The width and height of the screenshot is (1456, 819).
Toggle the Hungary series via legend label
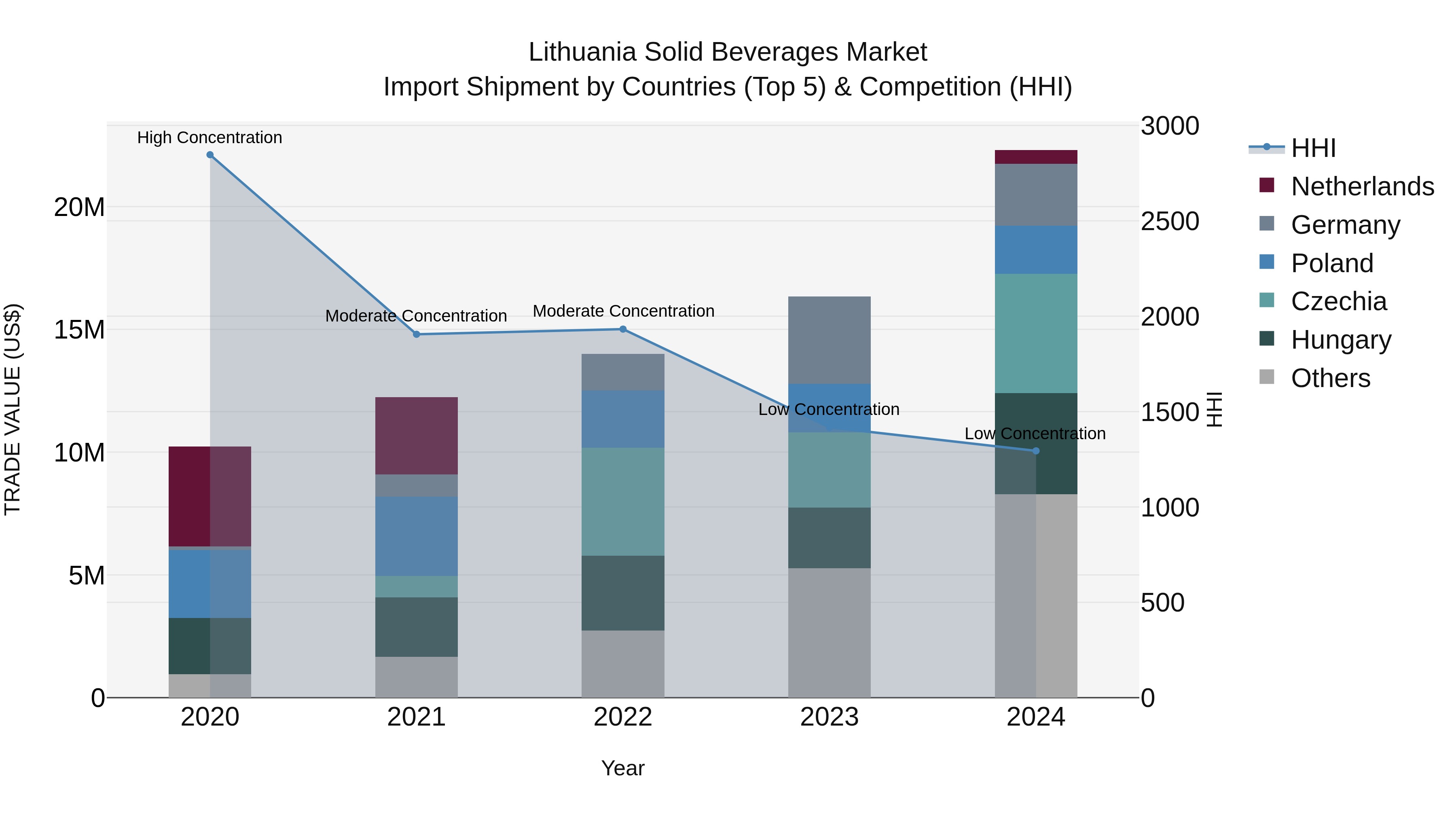tap(1341, 339)
